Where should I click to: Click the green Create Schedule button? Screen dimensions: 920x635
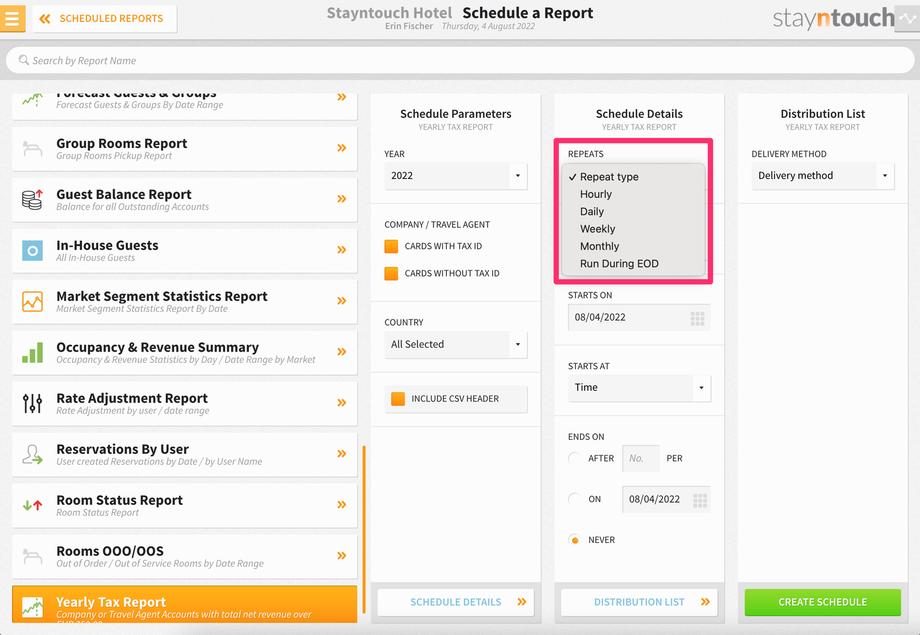[x=823, y=602]
